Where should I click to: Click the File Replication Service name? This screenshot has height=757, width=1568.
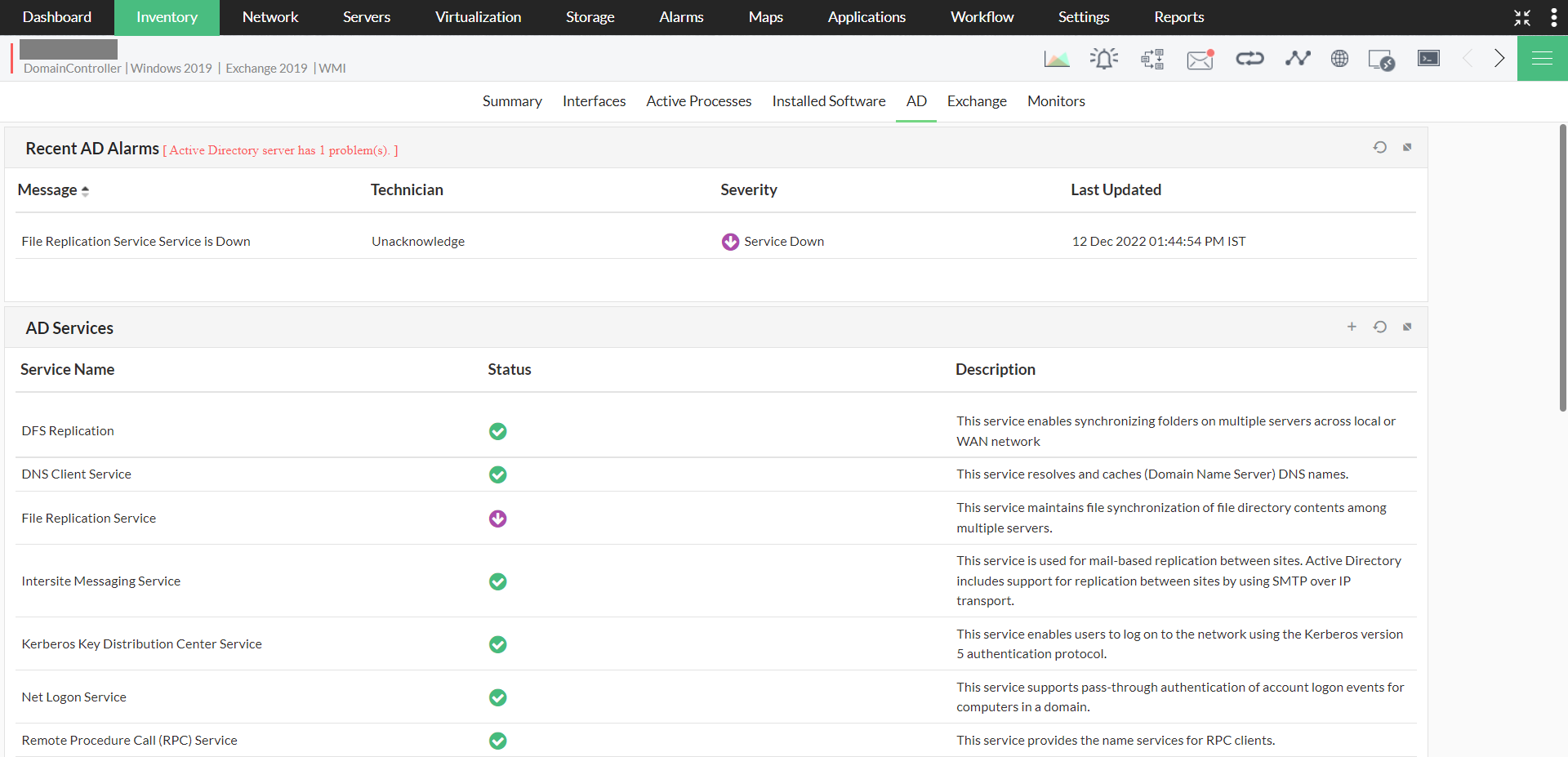click(88, 519)
